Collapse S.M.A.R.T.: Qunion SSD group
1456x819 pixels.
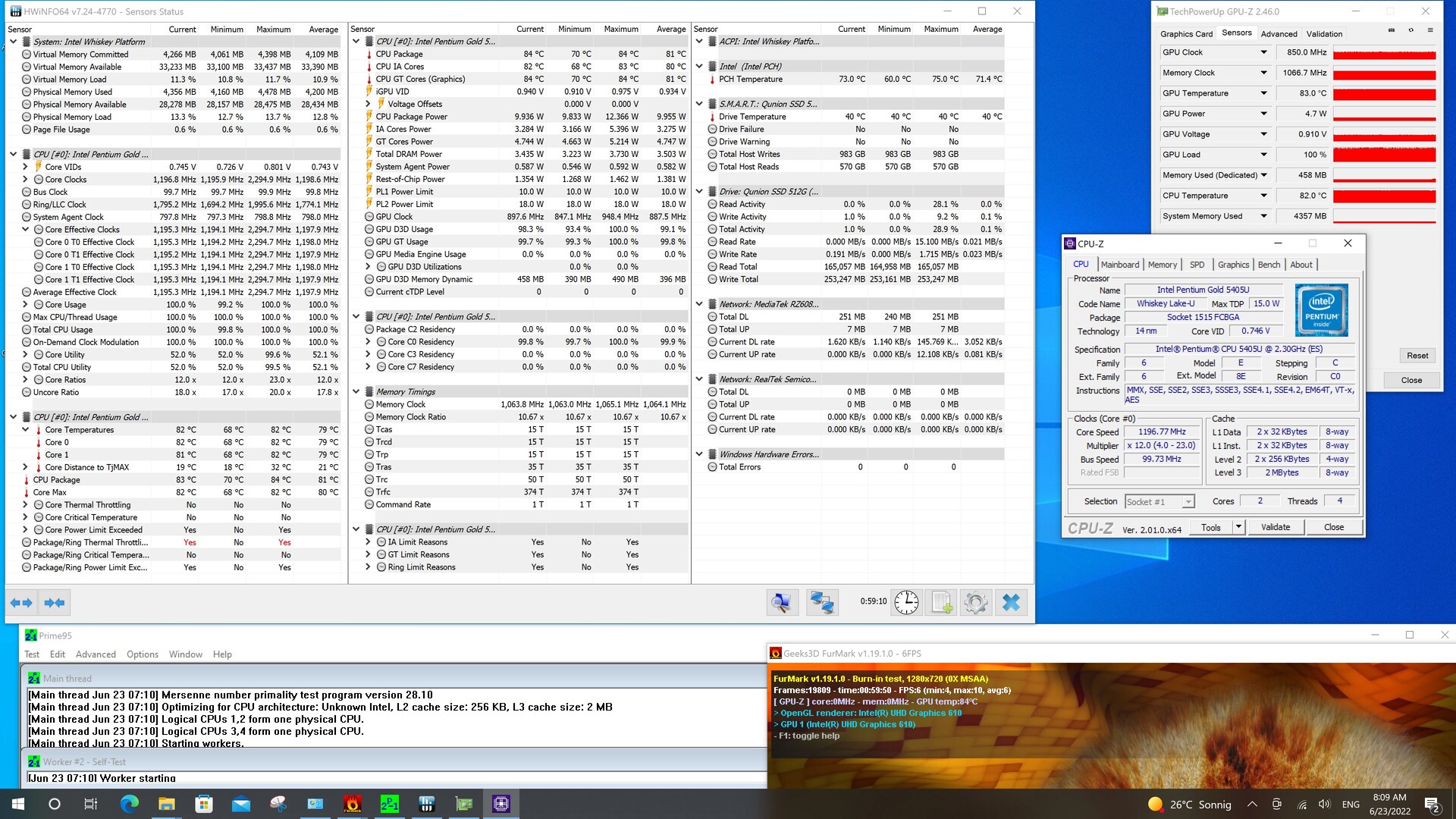coord(699,104)
